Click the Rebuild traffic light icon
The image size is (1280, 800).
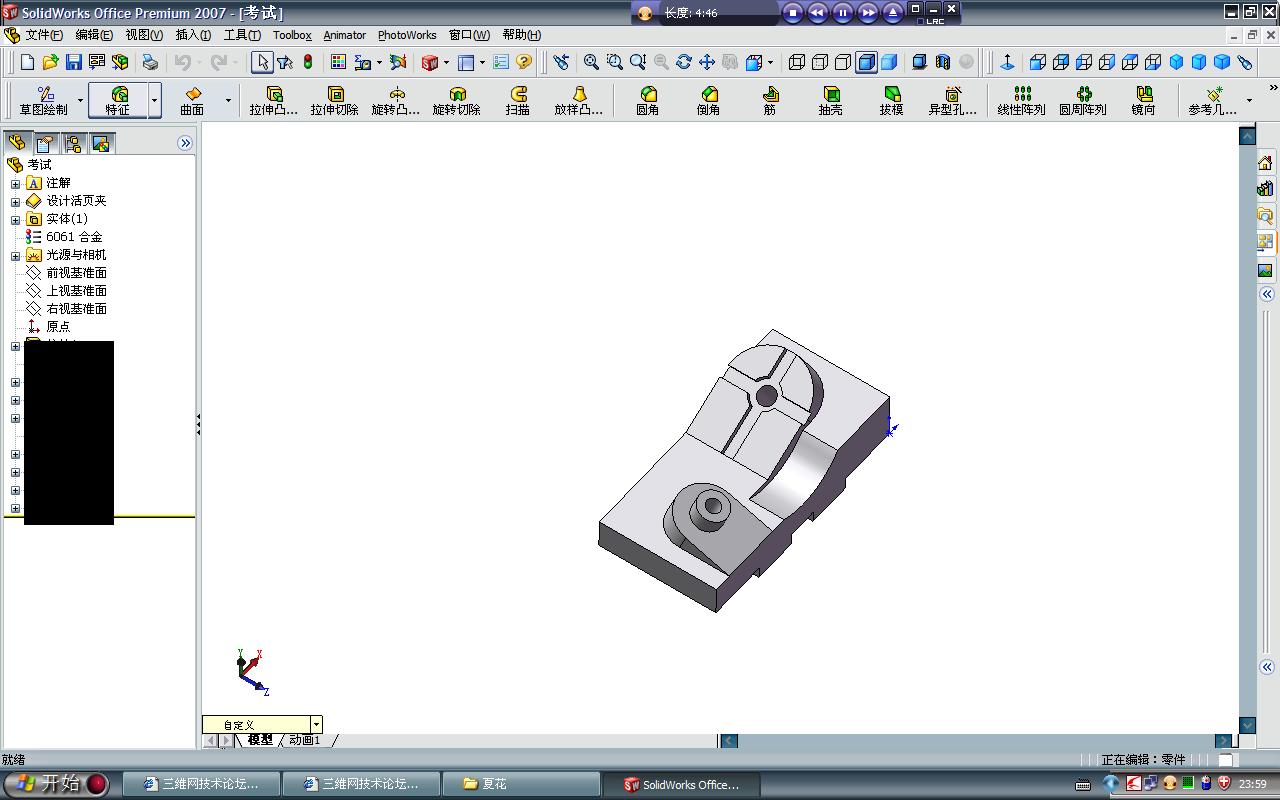(308, 62)
